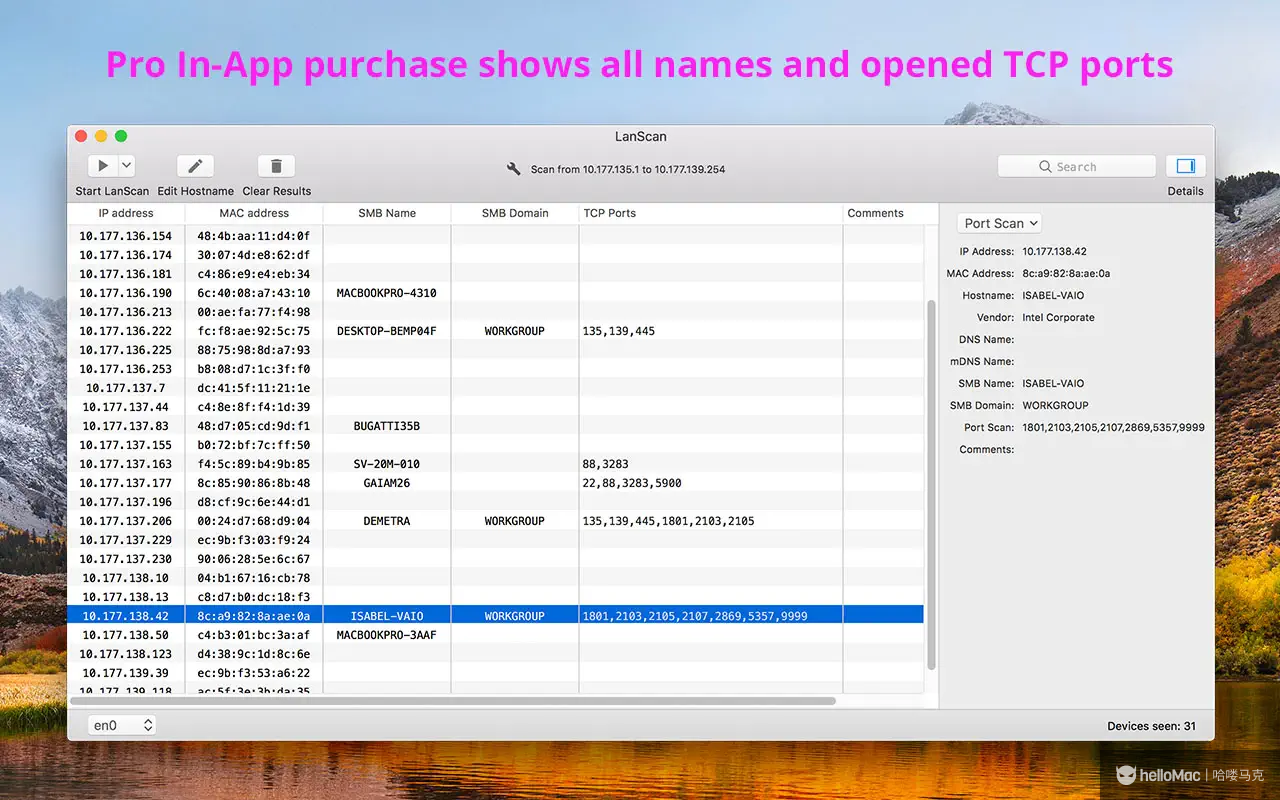Click the vertical scrollbar of the table

(x=932, y=485)
